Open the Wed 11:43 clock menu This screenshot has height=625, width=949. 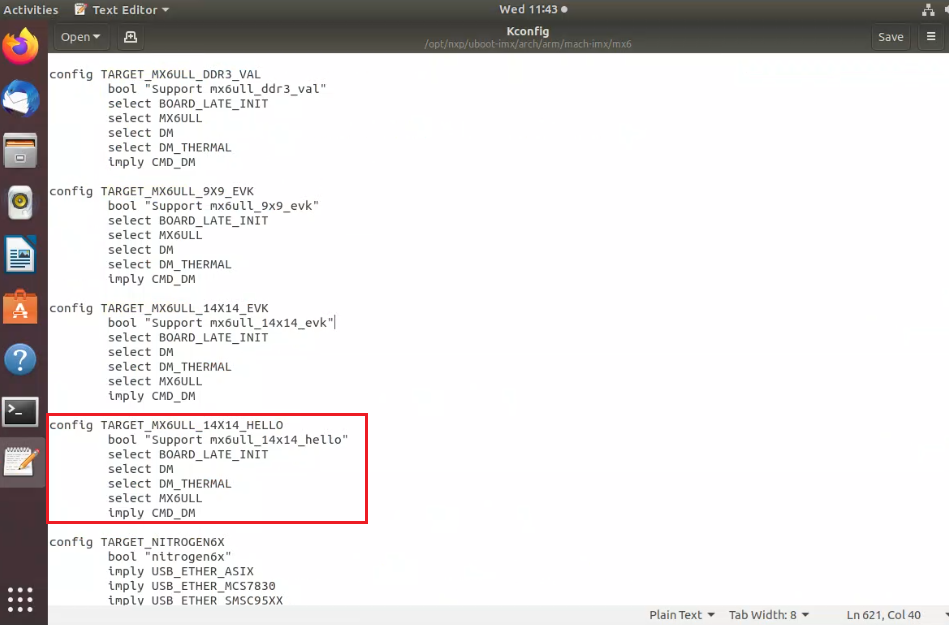pos(533,10)
